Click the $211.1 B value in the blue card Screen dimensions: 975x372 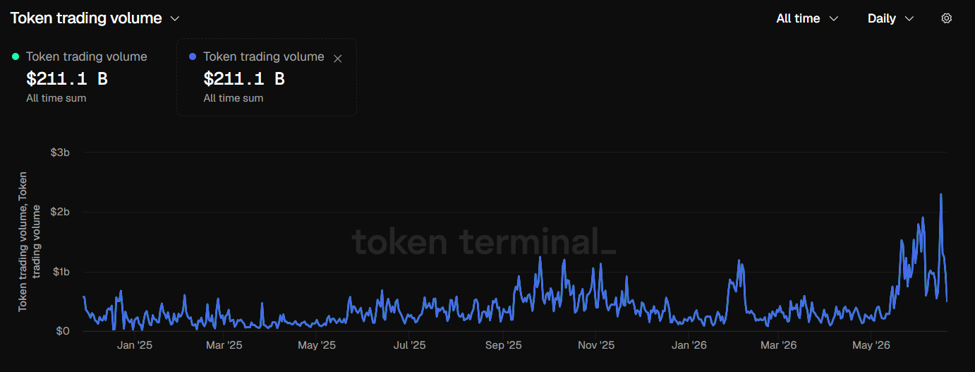pyautogui.click(x=244, y=79)
